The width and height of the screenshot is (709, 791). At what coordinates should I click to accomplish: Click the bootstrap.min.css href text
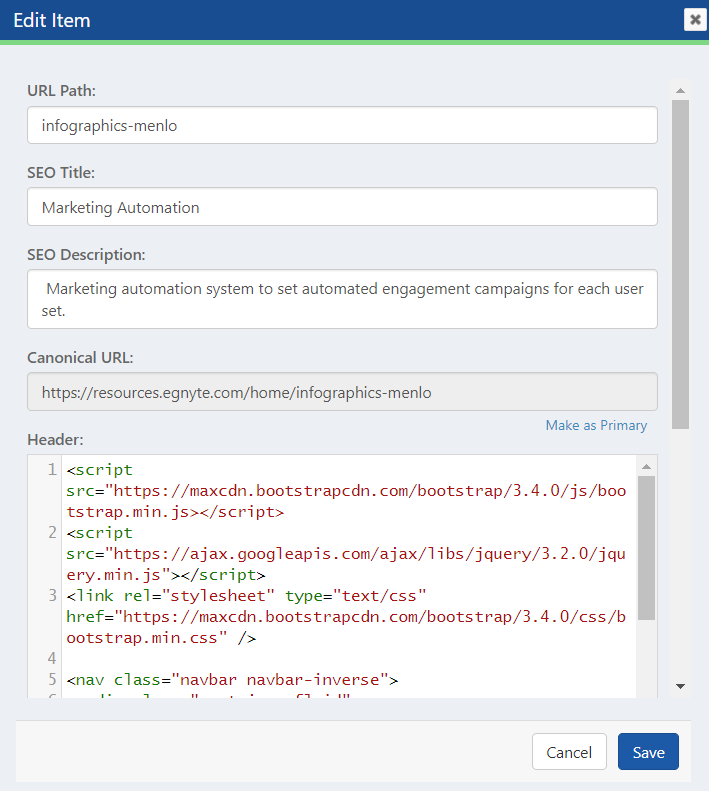(346, 627)
